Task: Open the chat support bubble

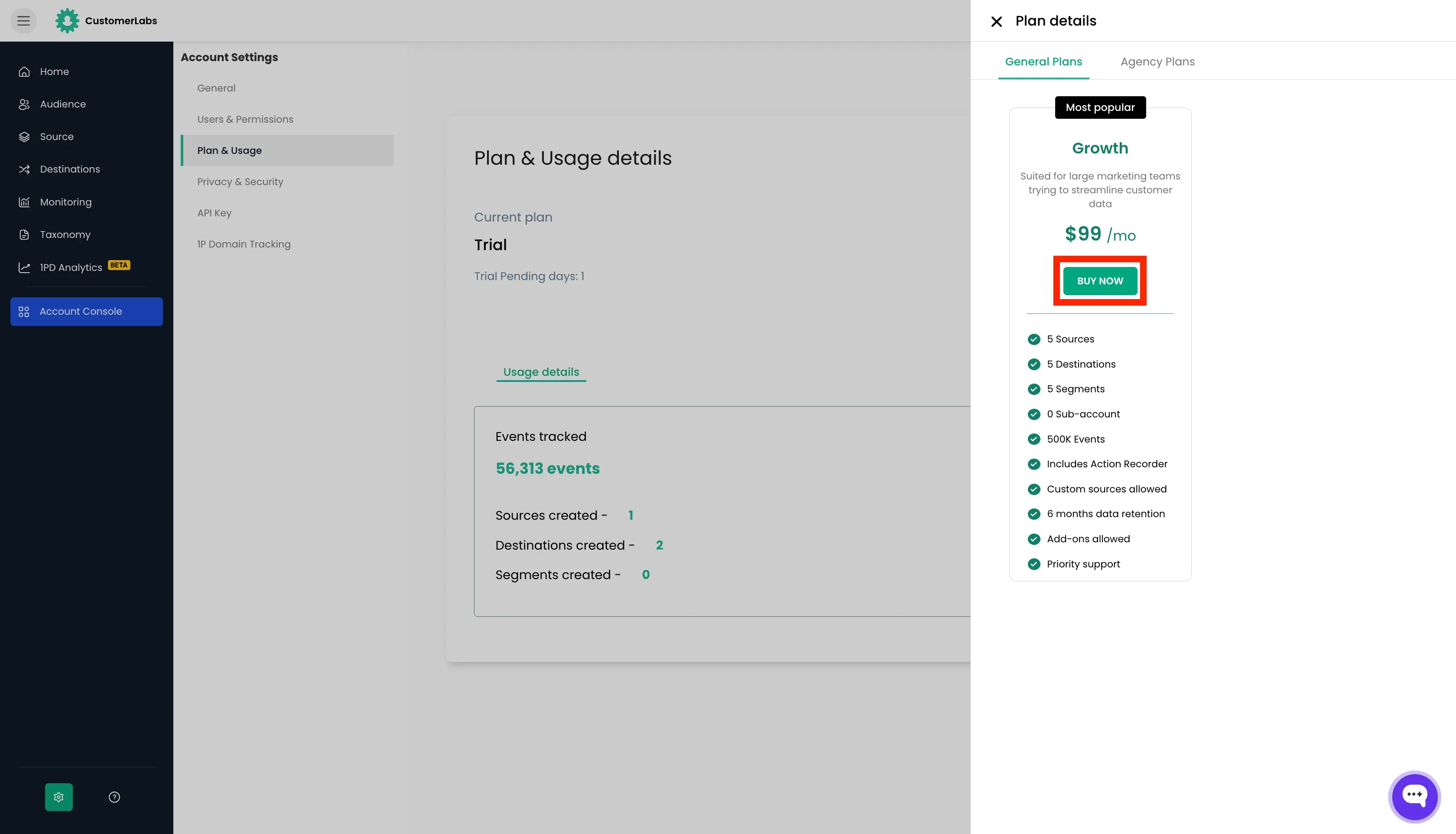Action: [1414, 796]
